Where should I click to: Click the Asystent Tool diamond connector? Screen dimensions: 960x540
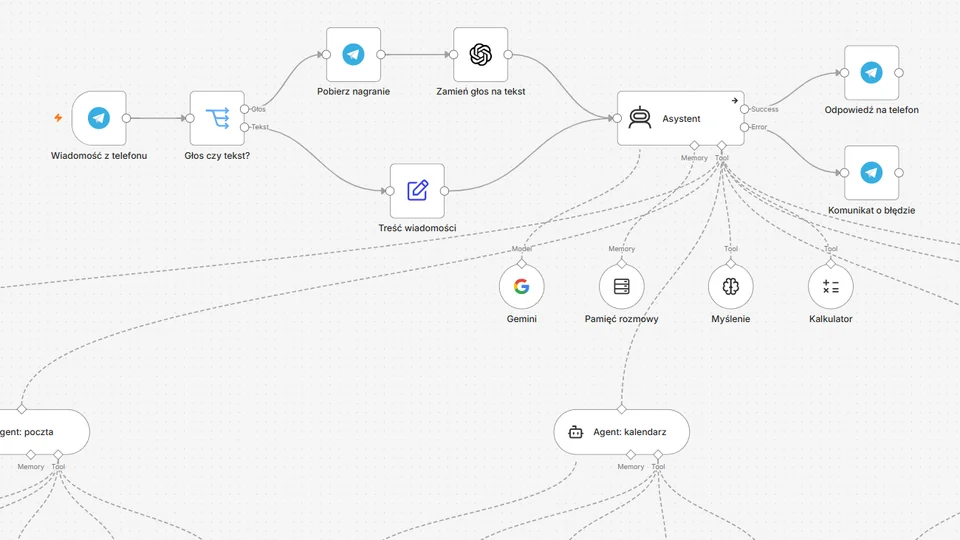[x=722, y=146]
